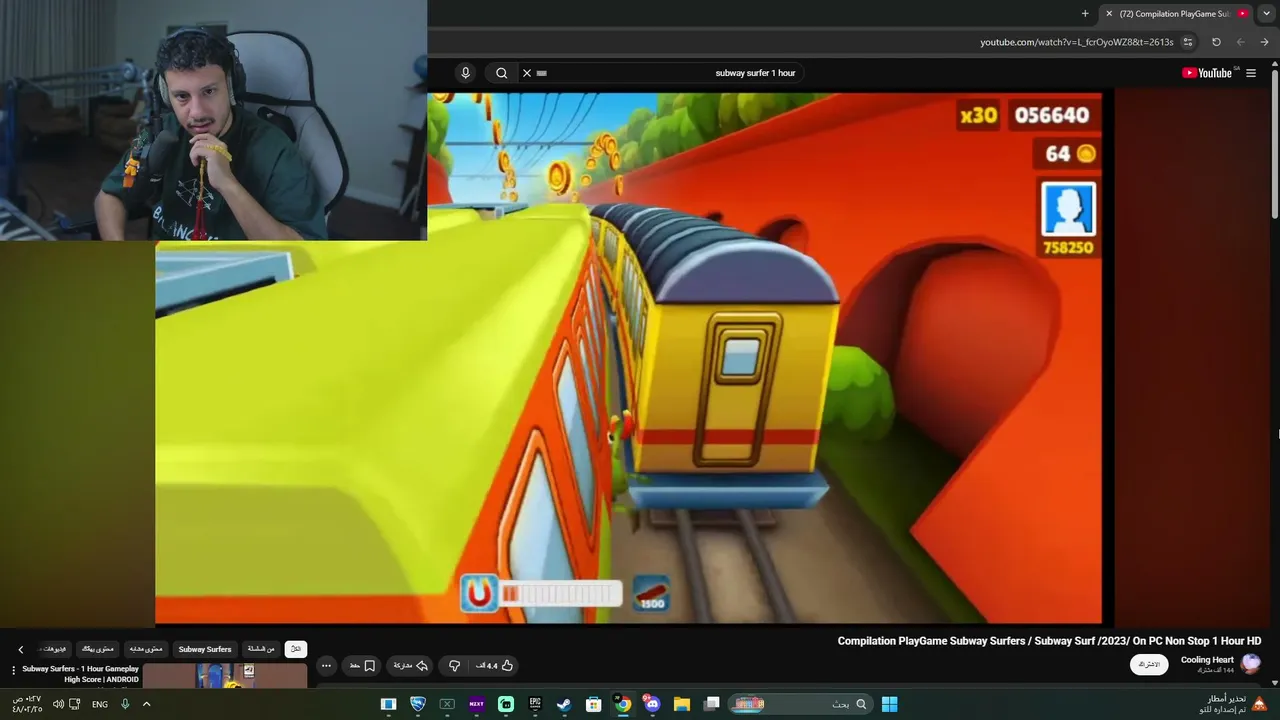Open the weather rain warning widget
The width and height of the screenshot is (1280, 720).
[x=1234, y=704]
